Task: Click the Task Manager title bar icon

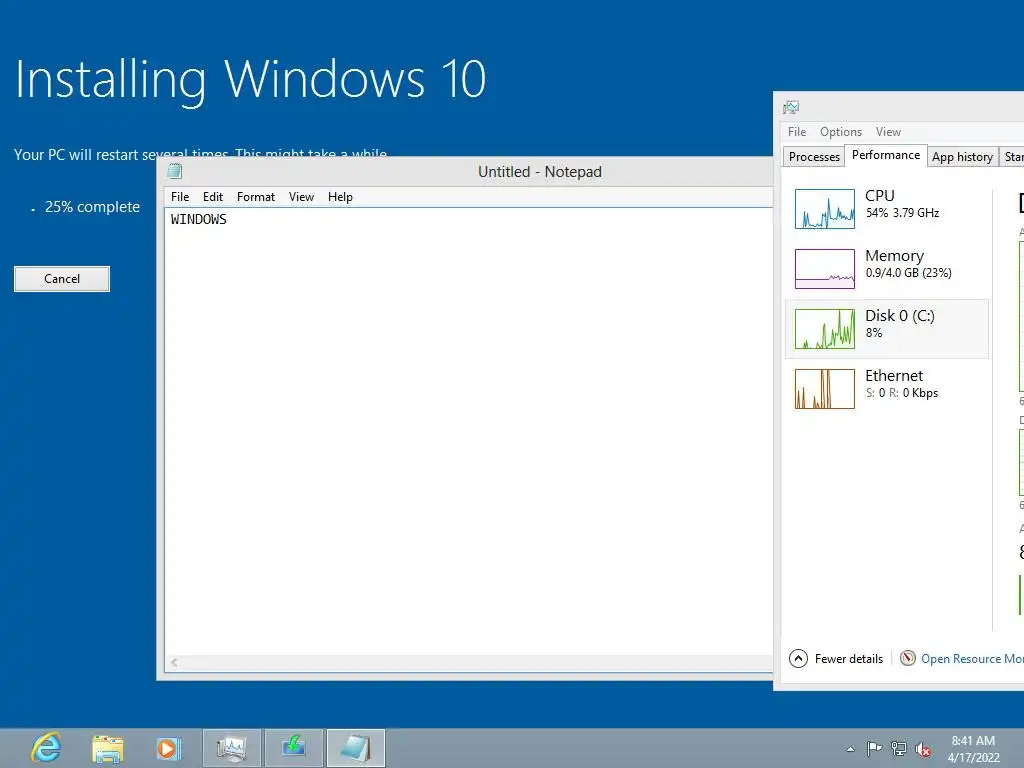Action: pyautogui.click(x=791, y=107)
